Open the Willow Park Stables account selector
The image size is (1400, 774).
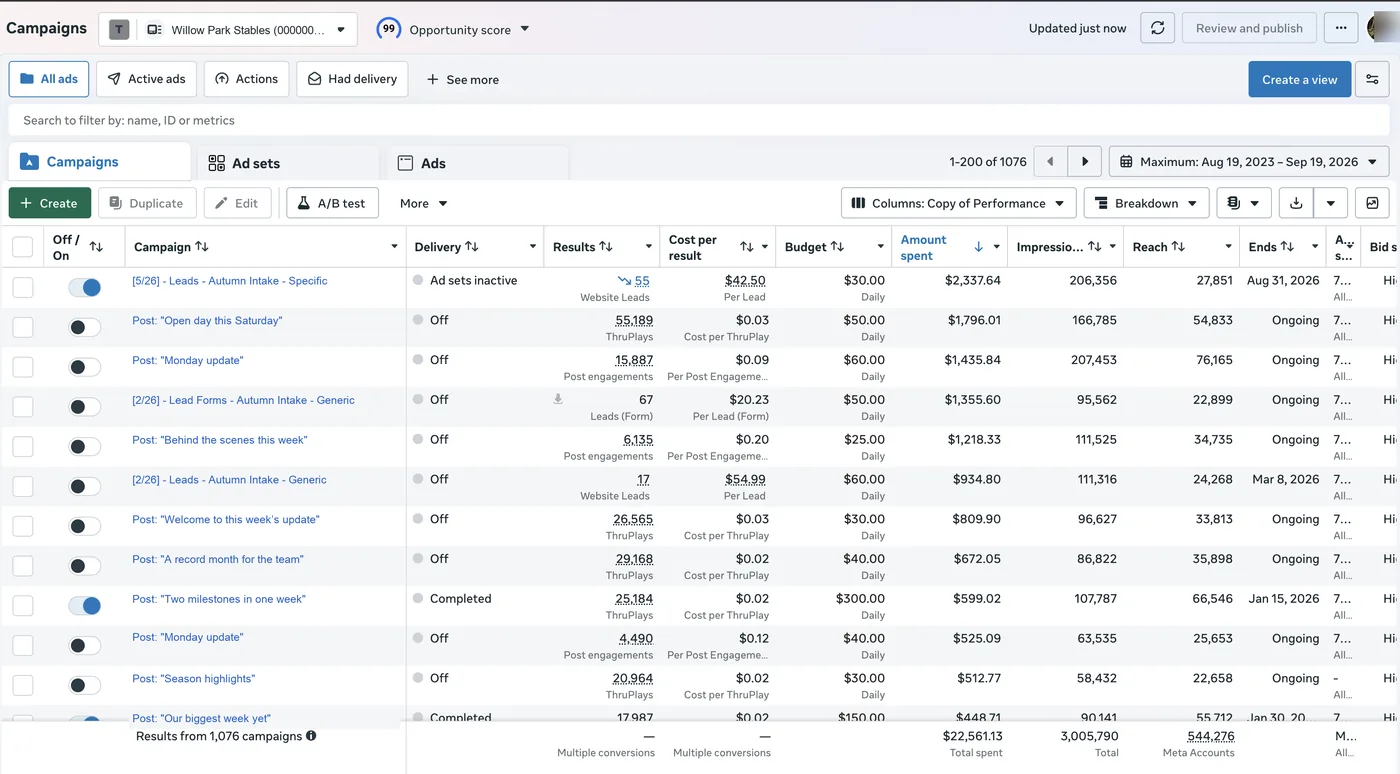227,29
